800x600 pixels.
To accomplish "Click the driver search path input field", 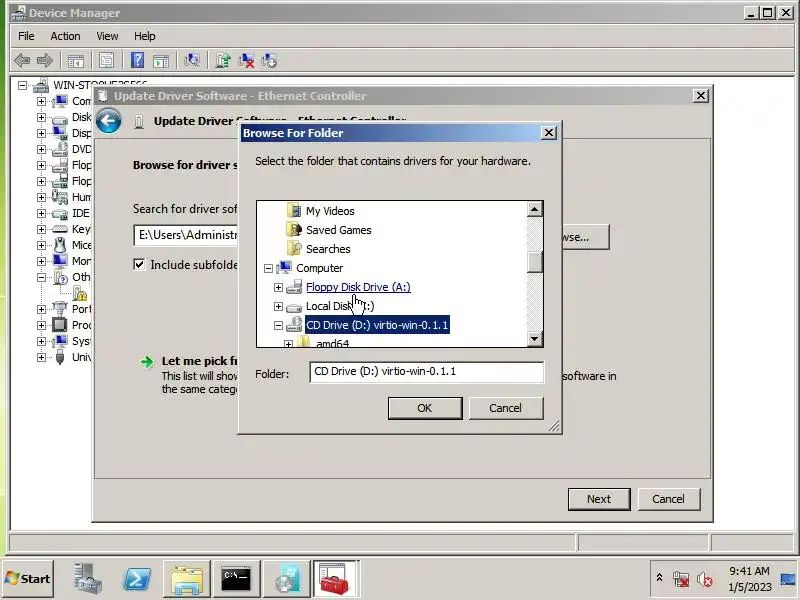I will click(186, 235).
